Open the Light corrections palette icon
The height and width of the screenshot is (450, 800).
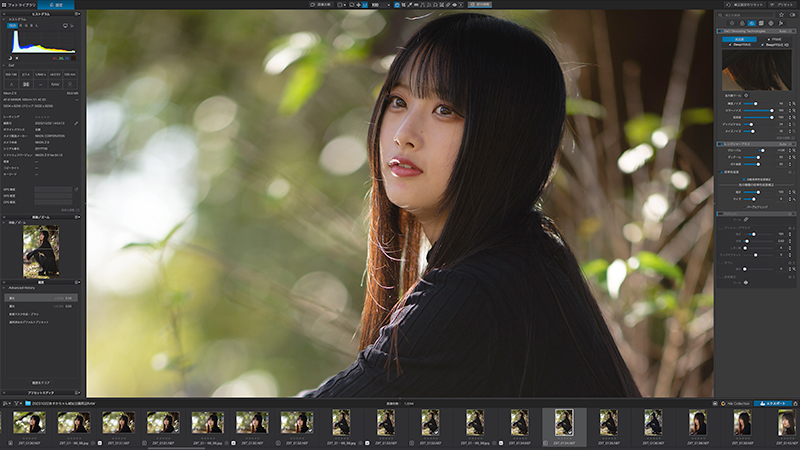tap(732, 23)
